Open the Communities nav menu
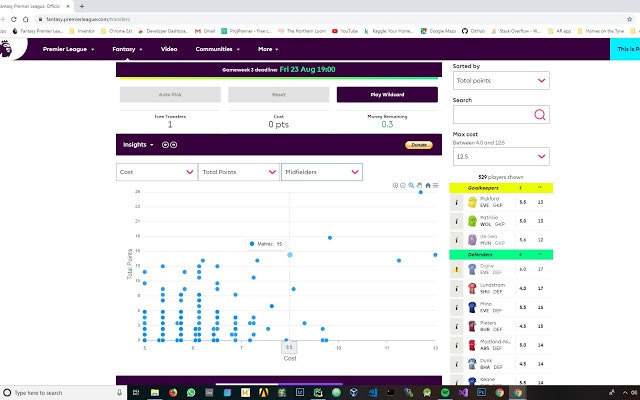 coord(218,49)
